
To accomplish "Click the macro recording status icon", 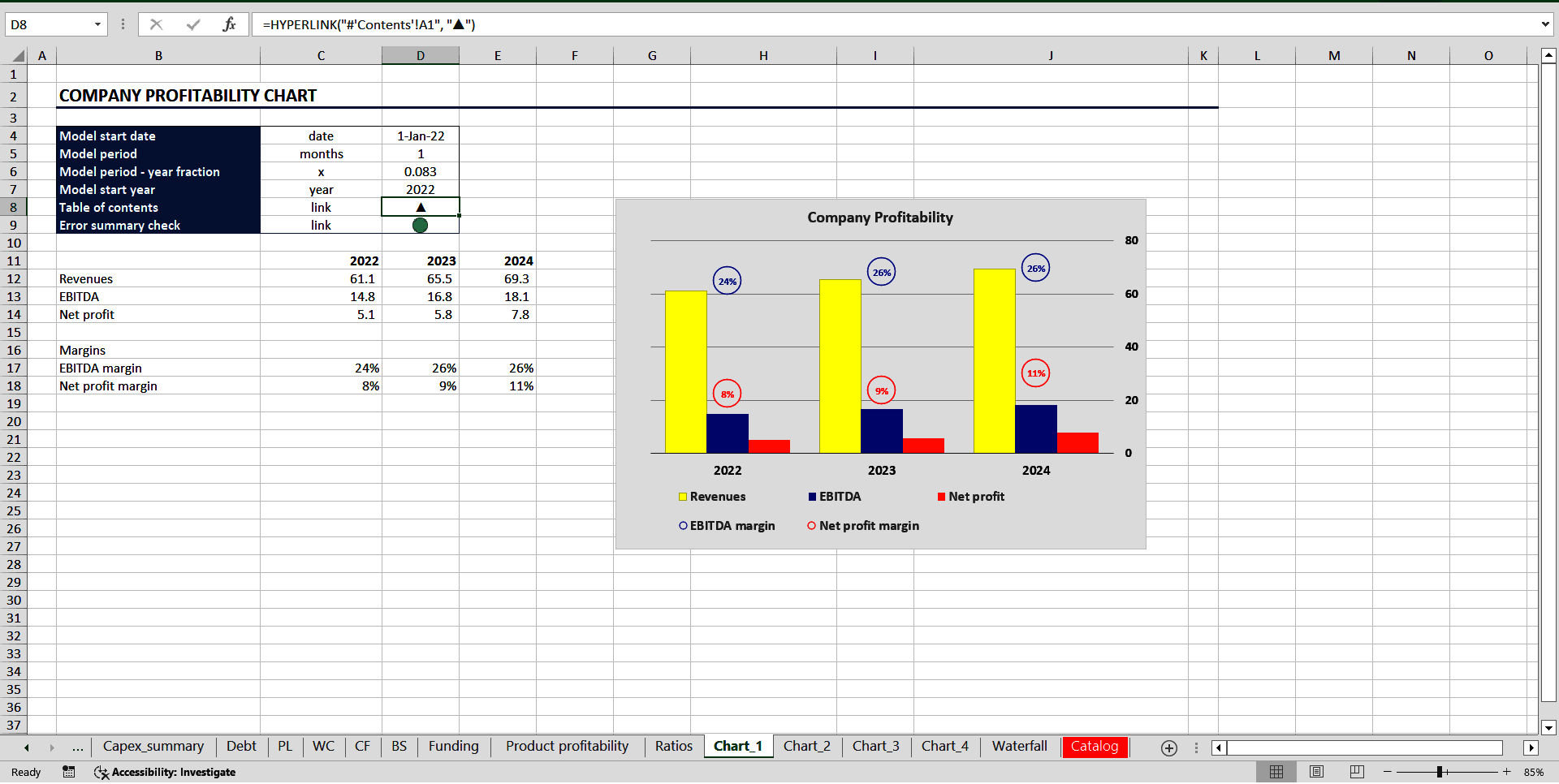I will [69, 772].
